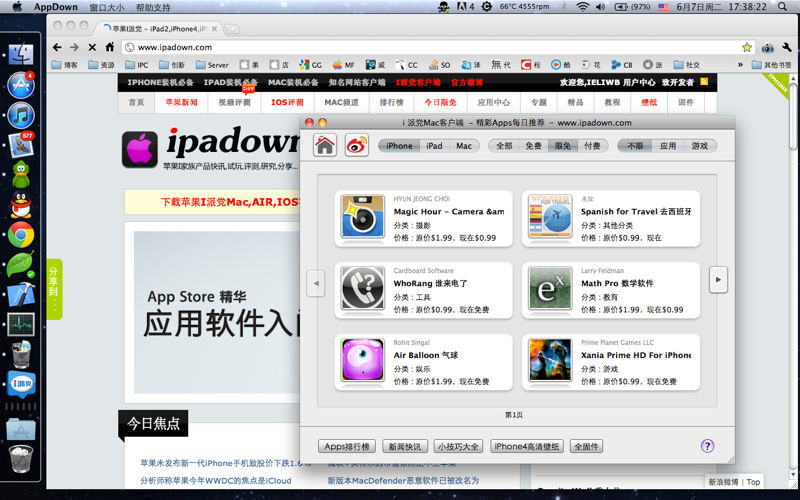Viewport: 800px width, 500px height.
Task: Open the WWDC iCloud news headline link
Action: pos(216,480)
